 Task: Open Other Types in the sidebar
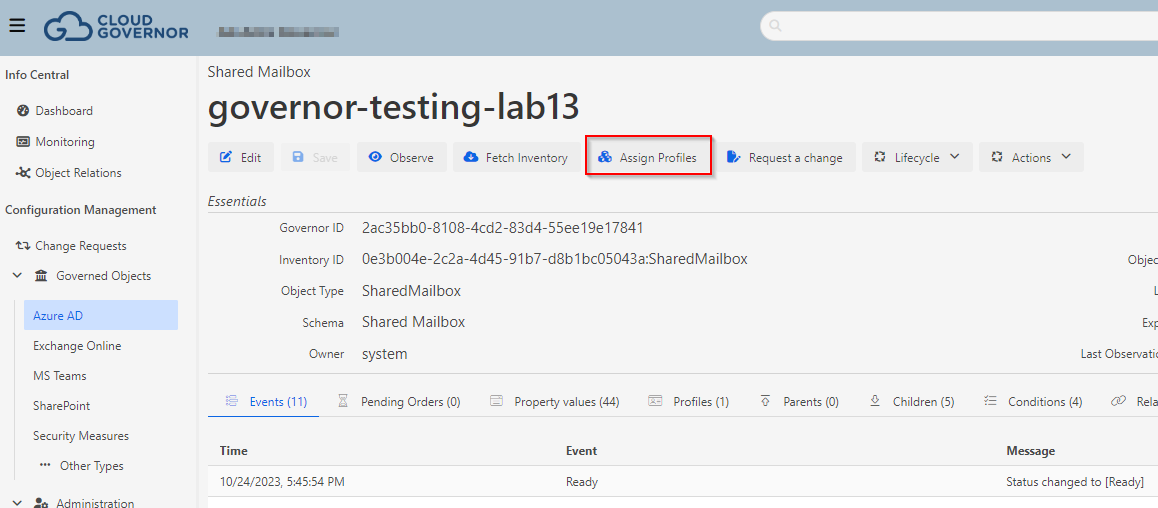tap(92, 466)
